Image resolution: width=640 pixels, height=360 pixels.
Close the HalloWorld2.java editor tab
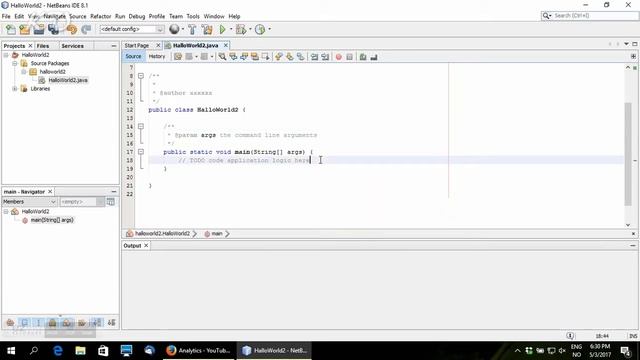(x=225, y=45)
